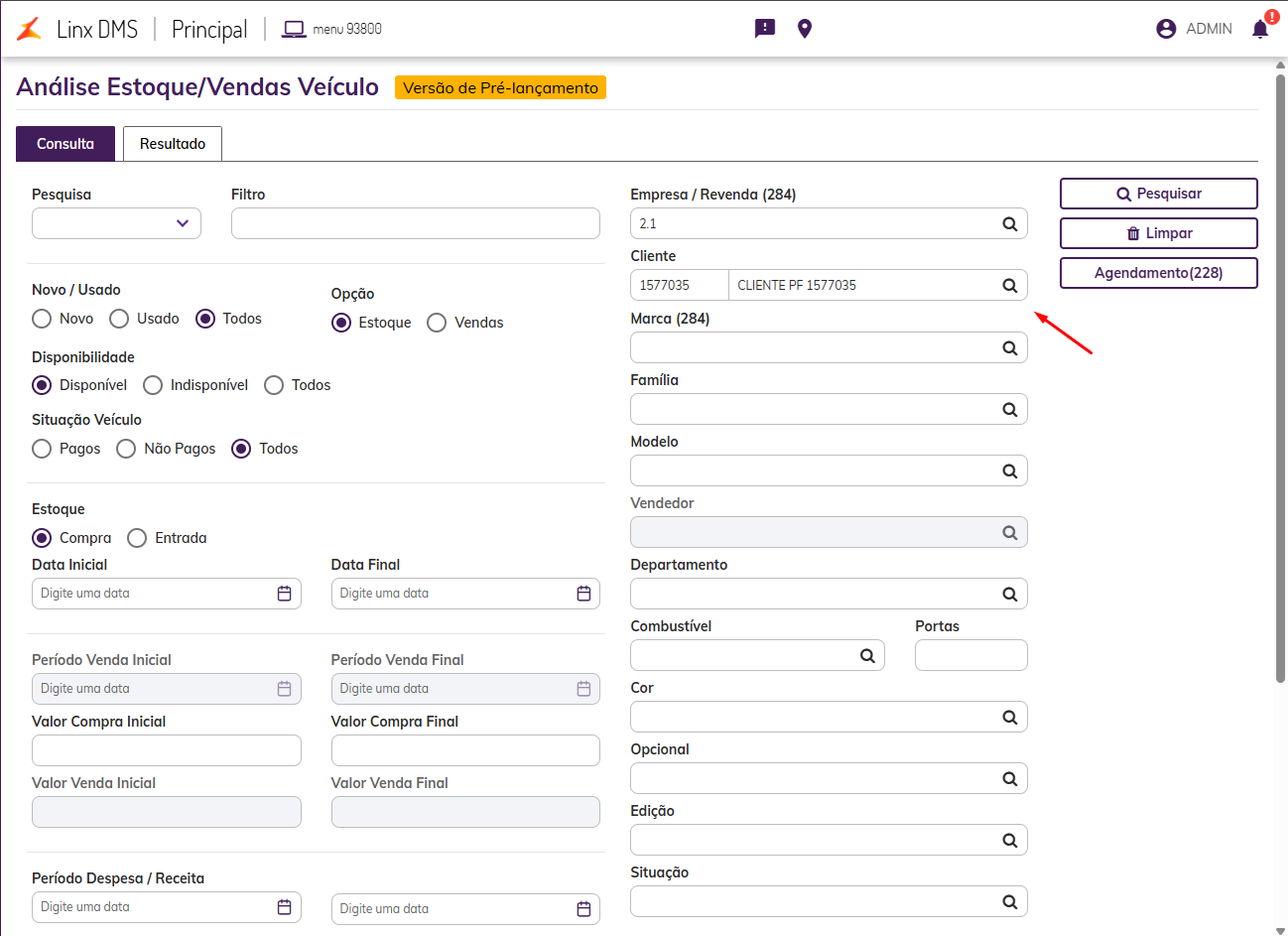Viewport: 1288px width, 936px height.
Task: Choose the Estoque option radio button
Action: [341, 323]
